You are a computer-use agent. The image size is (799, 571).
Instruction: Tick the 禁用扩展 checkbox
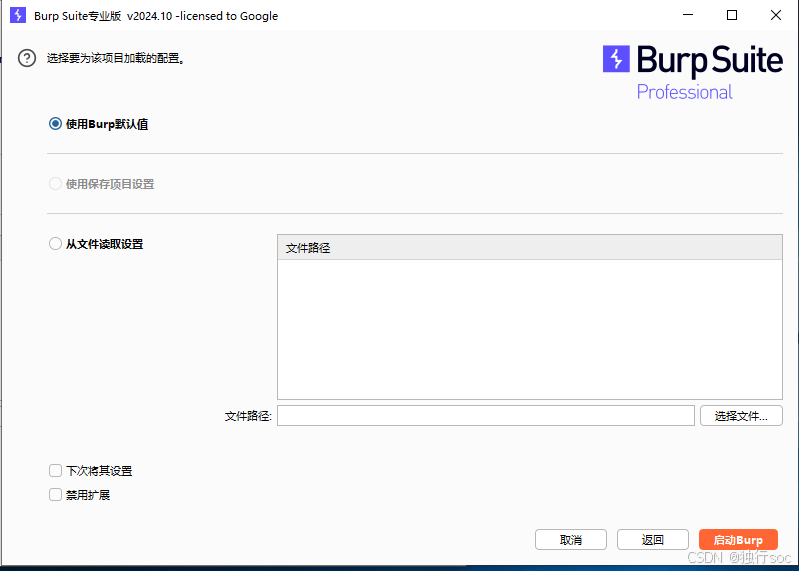(x=55, y=495)
